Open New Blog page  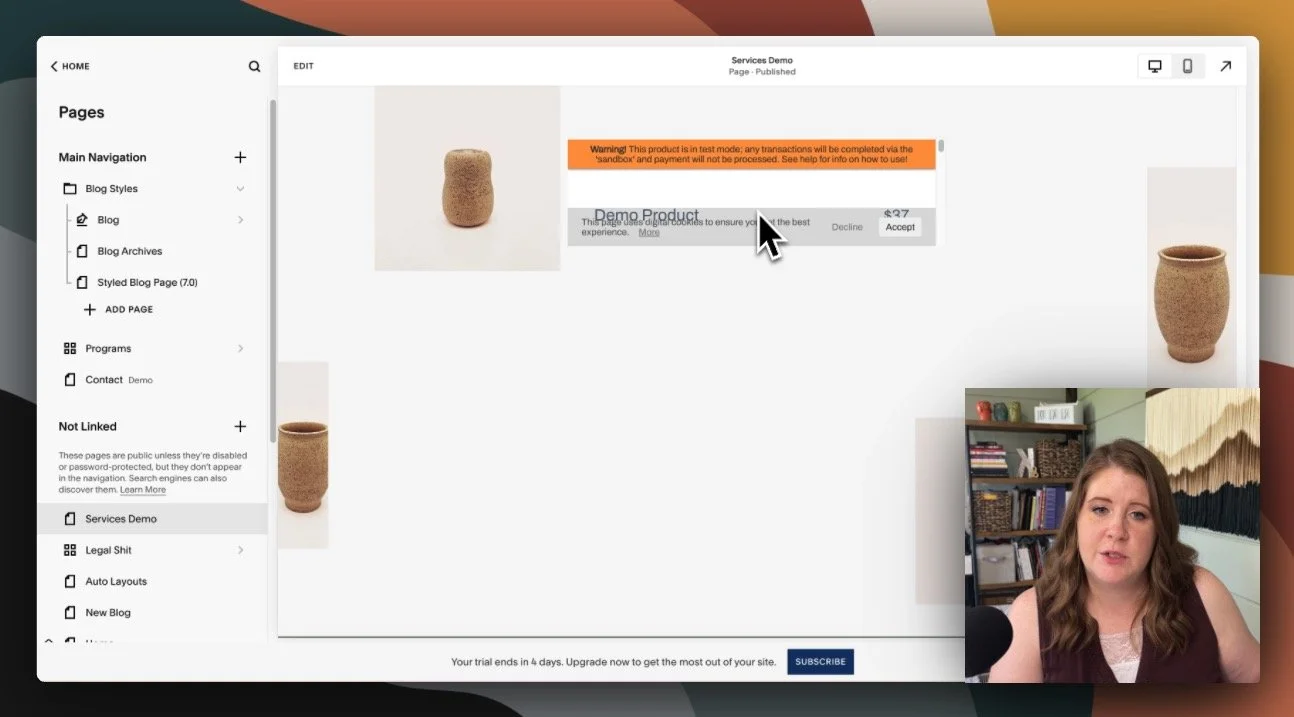point(108,612)
